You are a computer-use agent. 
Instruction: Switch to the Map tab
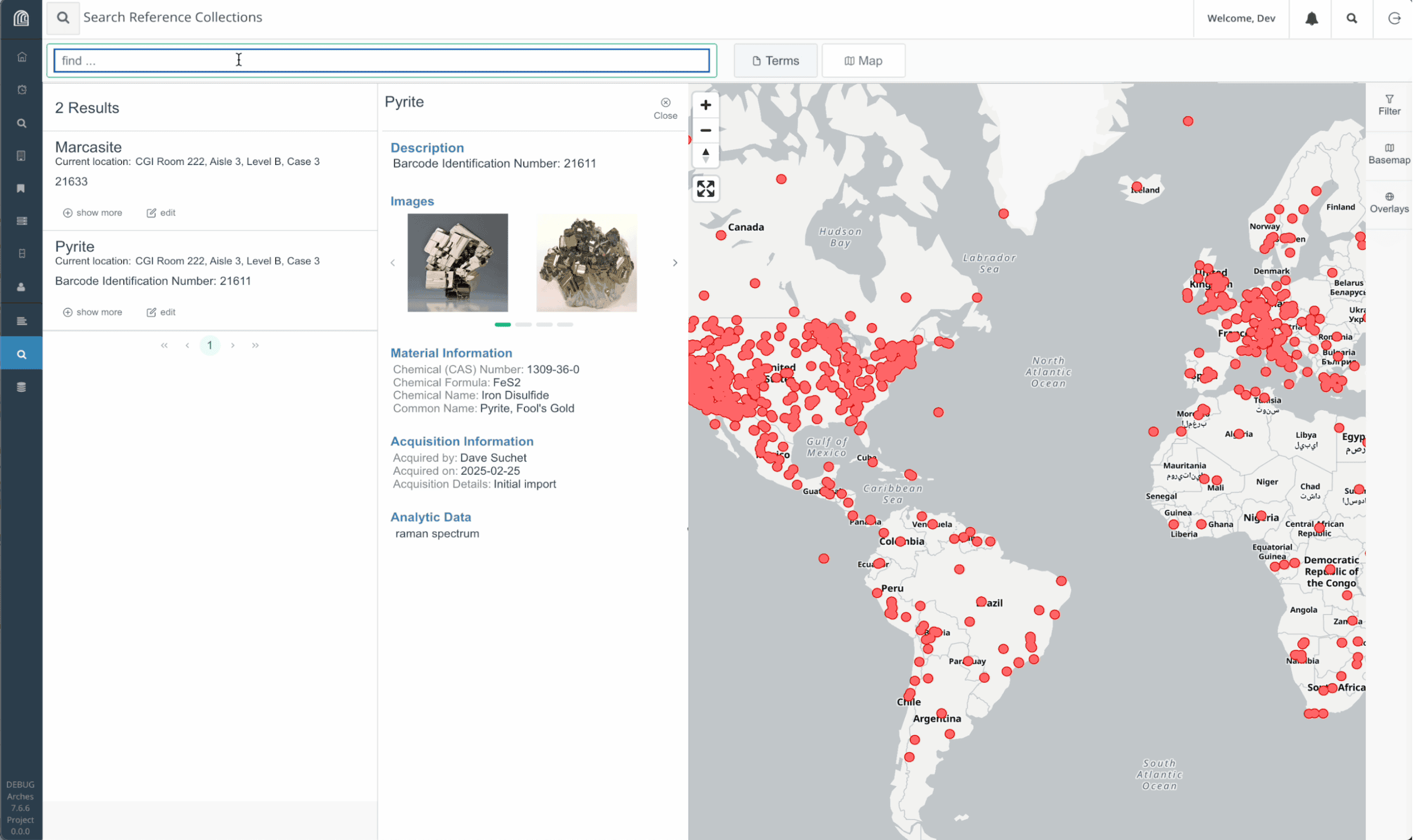863,61
